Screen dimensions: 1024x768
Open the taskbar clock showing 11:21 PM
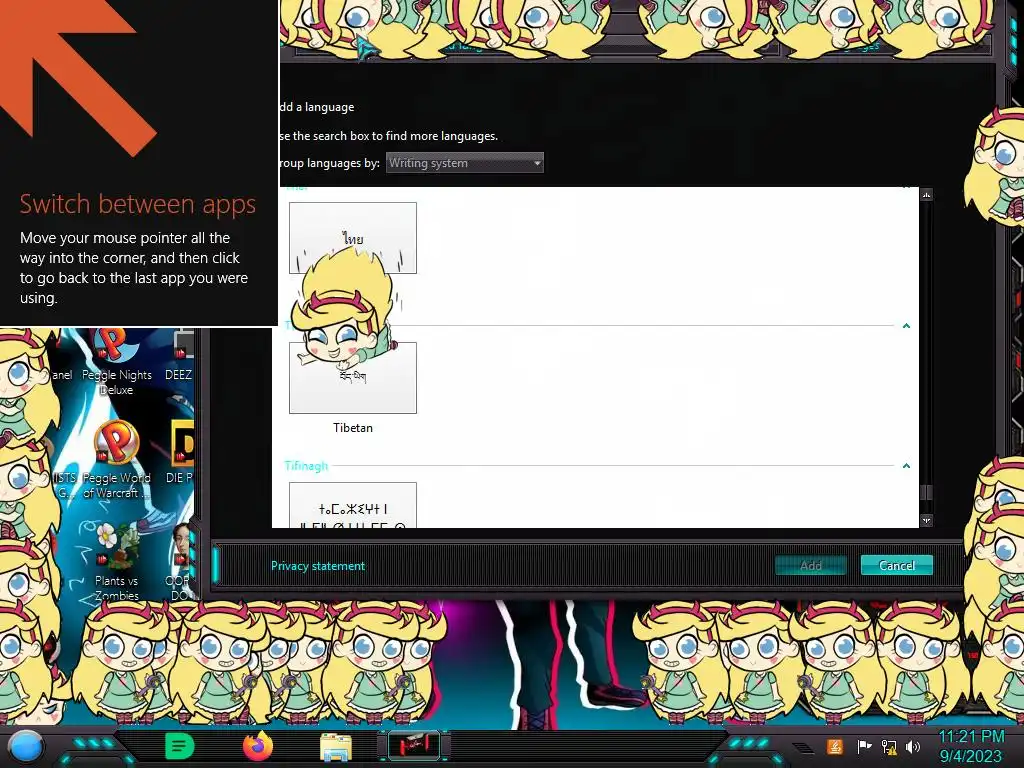click(x=971, y=746)
